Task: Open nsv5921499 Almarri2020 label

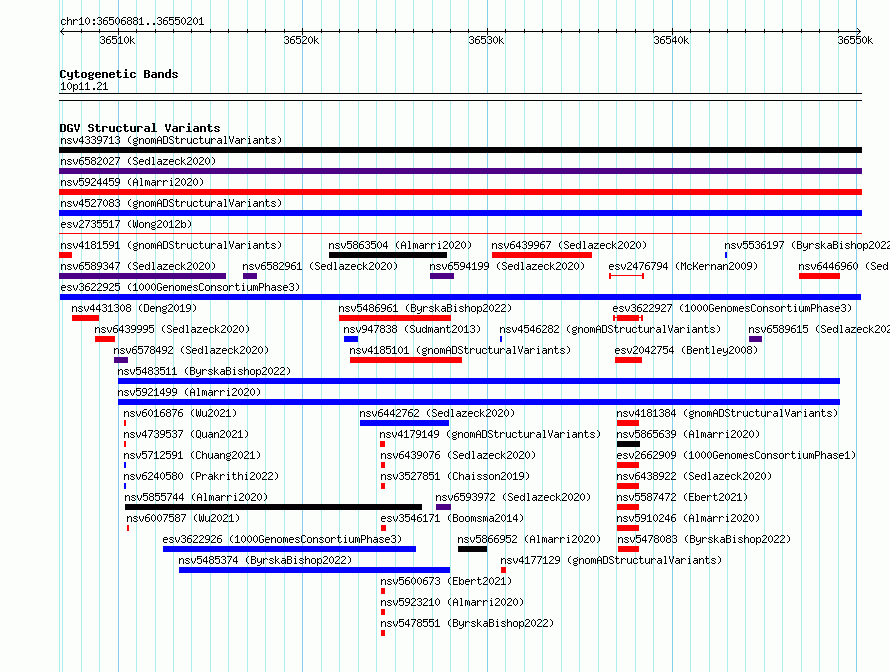Action: 189,392
